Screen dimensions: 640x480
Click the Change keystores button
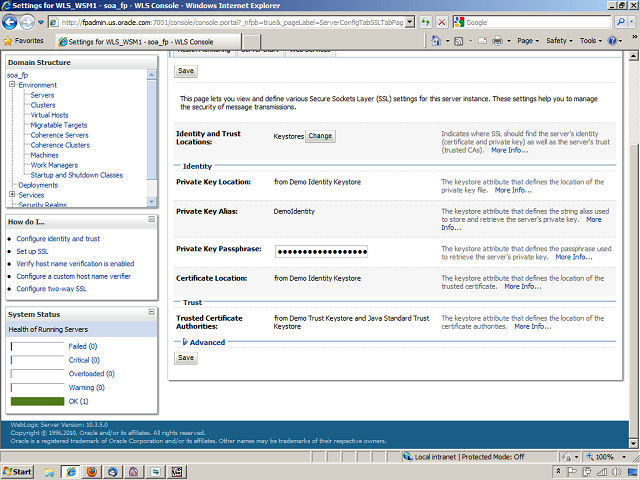click(x=320, y=135)
